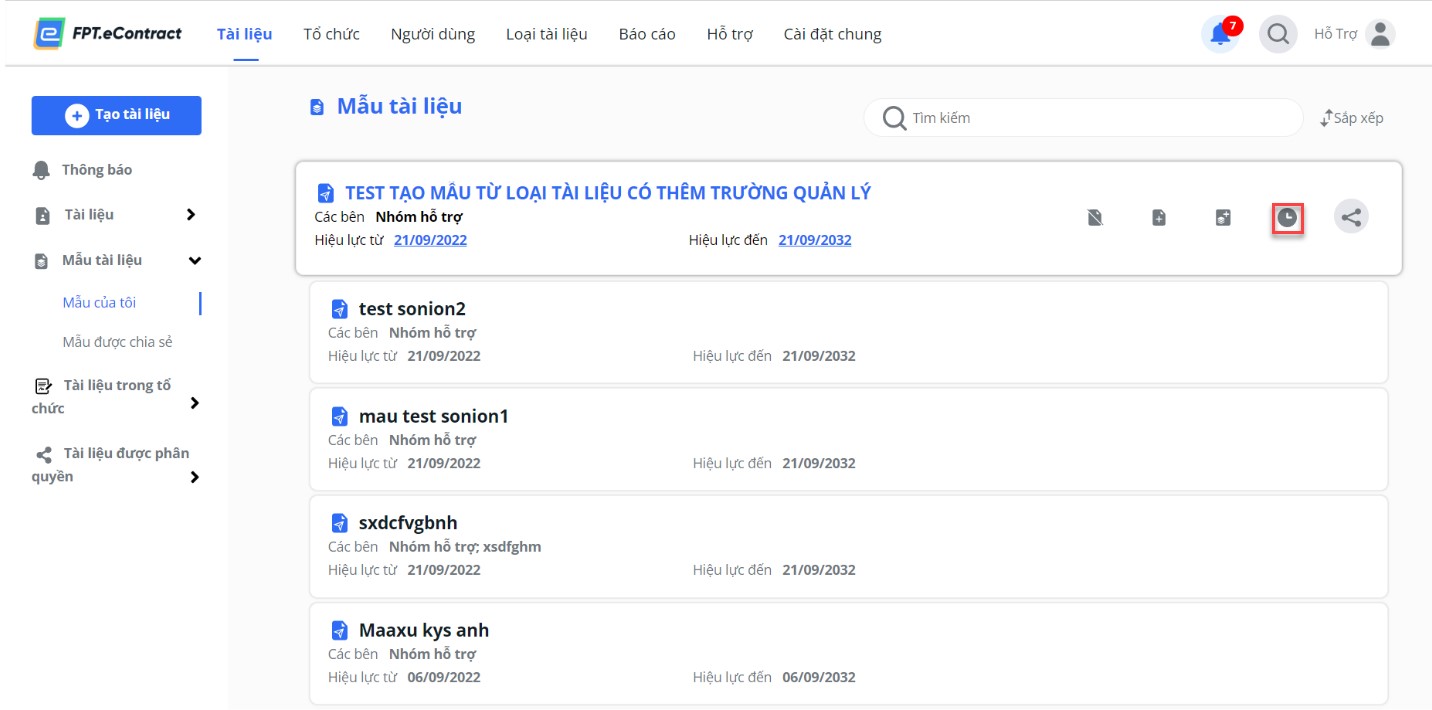Click the document icon beside Maaxu kys anh
Screen dimensions: 1432x710
[340, 631]
